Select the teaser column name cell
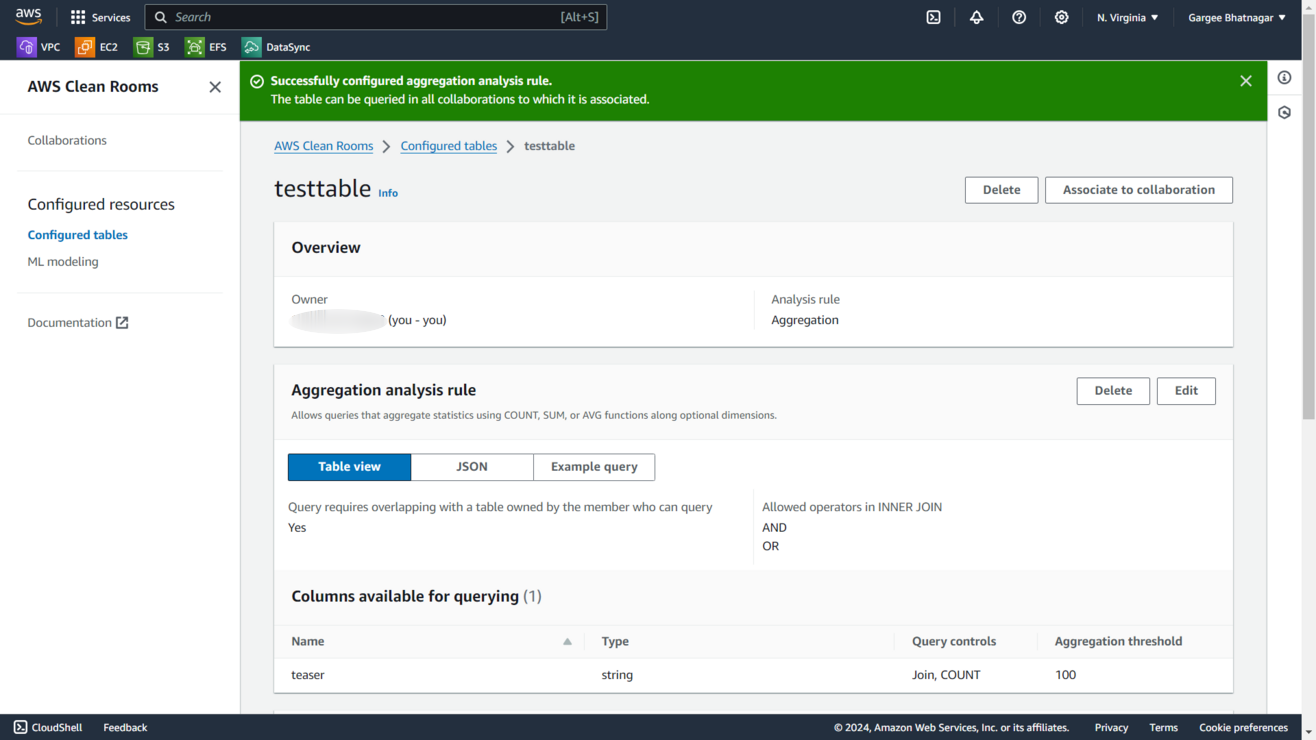1316x740 pixels. pyautogui.click(x=308, y=675)
